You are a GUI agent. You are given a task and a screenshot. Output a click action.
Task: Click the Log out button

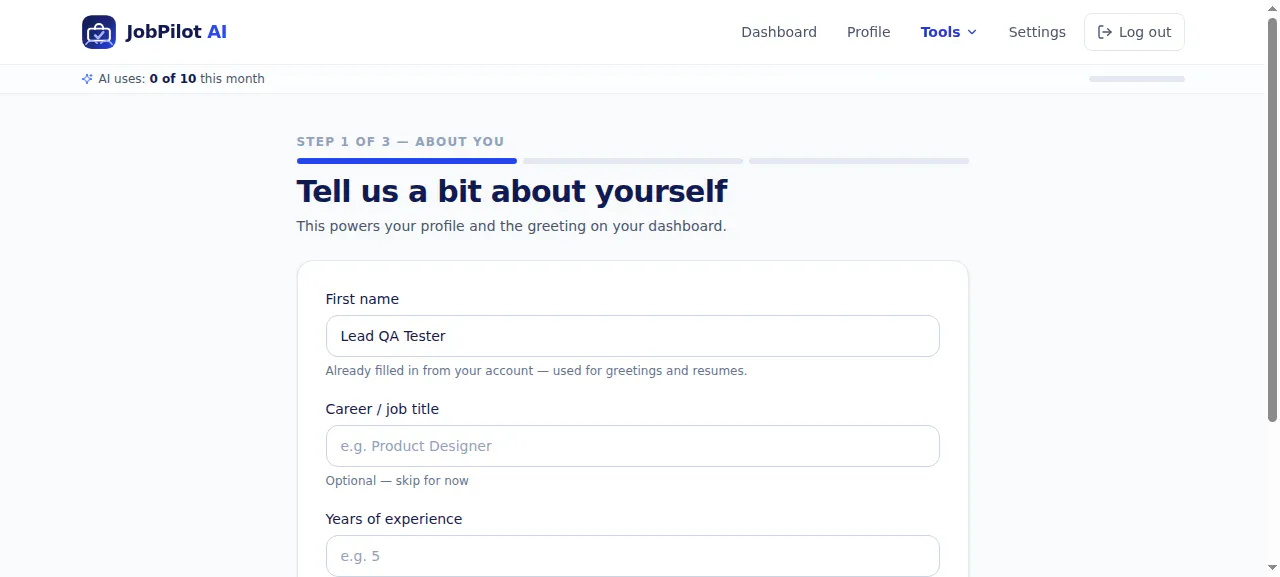[1134, 32]
